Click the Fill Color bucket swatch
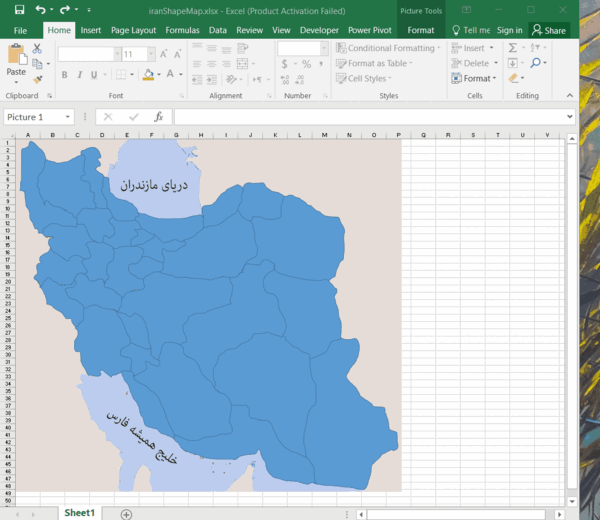This screenshot has width=600, height=520. pyautogui.click(x=148, y=75)
